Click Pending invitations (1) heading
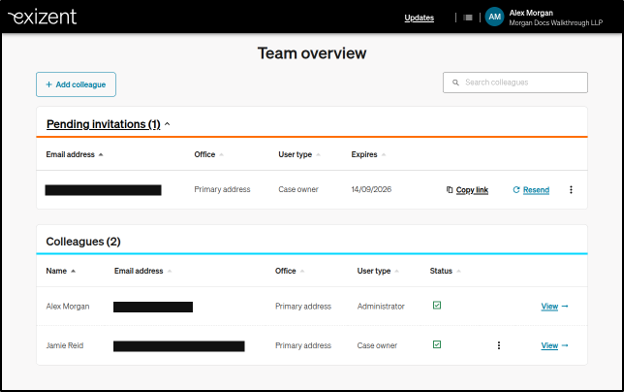Screen dimensions: 624x392 click(103, 124)
